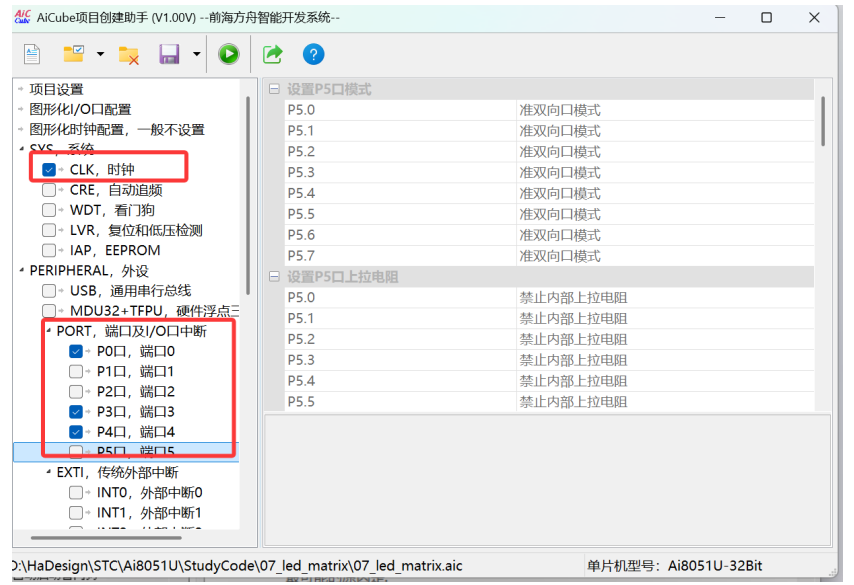Select the 图形化I/O口配置 tree item

click(80, 109)
